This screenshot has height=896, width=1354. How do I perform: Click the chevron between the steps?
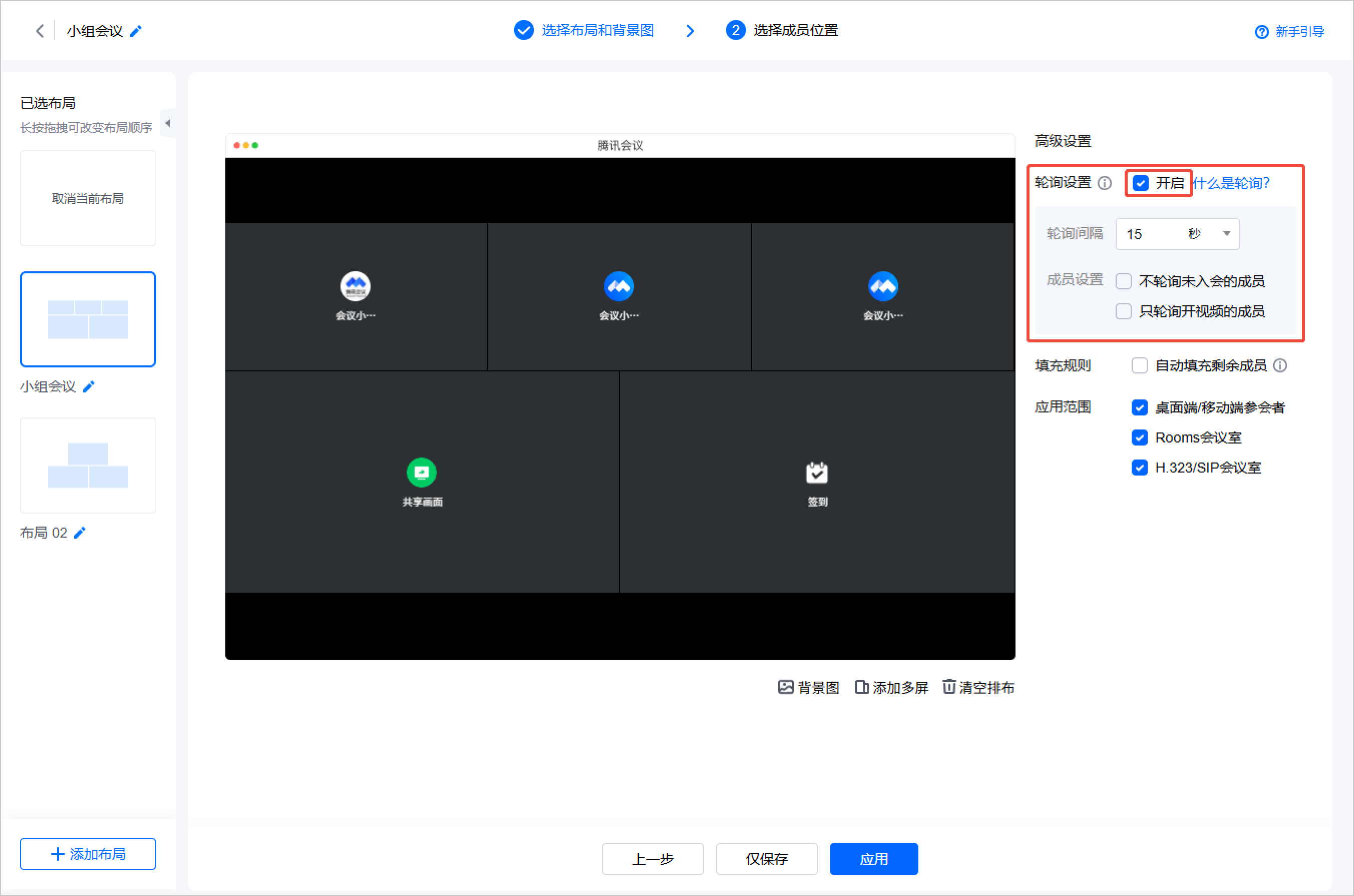[691, 31]
